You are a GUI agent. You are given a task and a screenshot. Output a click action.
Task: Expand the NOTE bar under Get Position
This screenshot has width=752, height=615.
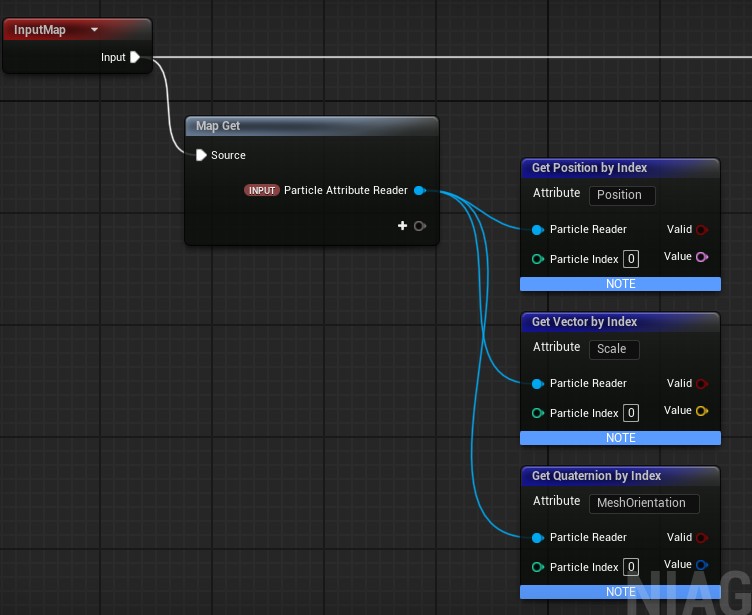[620, 284]
